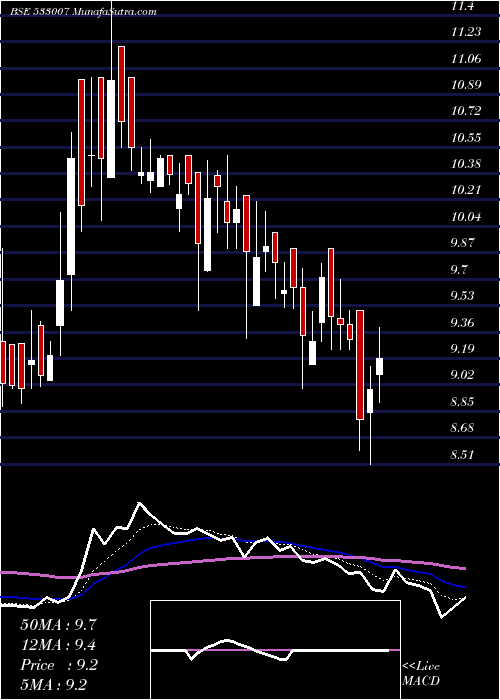Click the MunafaSutra.com header text
This screenshot has height=700, width=500.
pos(114,12)
